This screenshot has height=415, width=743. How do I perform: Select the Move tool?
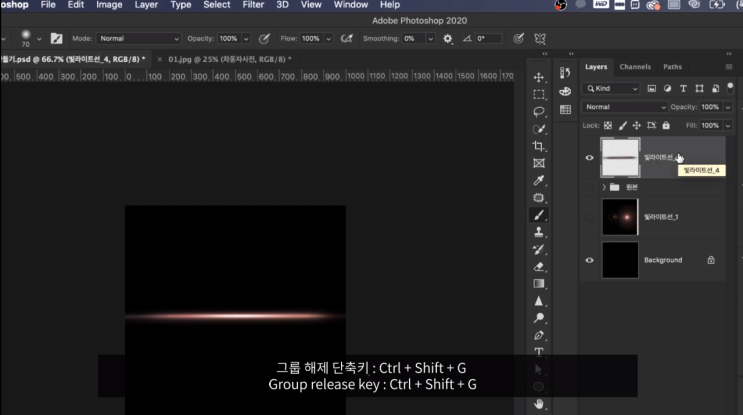point(539,77)
